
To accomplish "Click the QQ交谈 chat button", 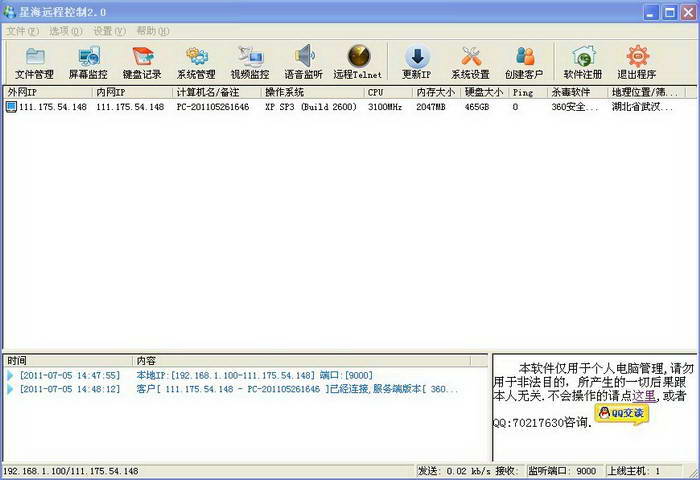I will pos(622,413).
